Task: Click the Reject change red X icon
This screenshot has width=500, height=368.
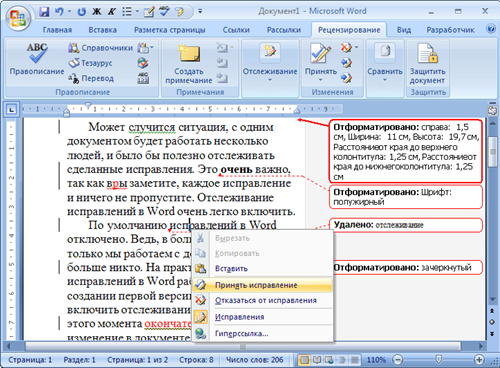Action: [346, 48]
